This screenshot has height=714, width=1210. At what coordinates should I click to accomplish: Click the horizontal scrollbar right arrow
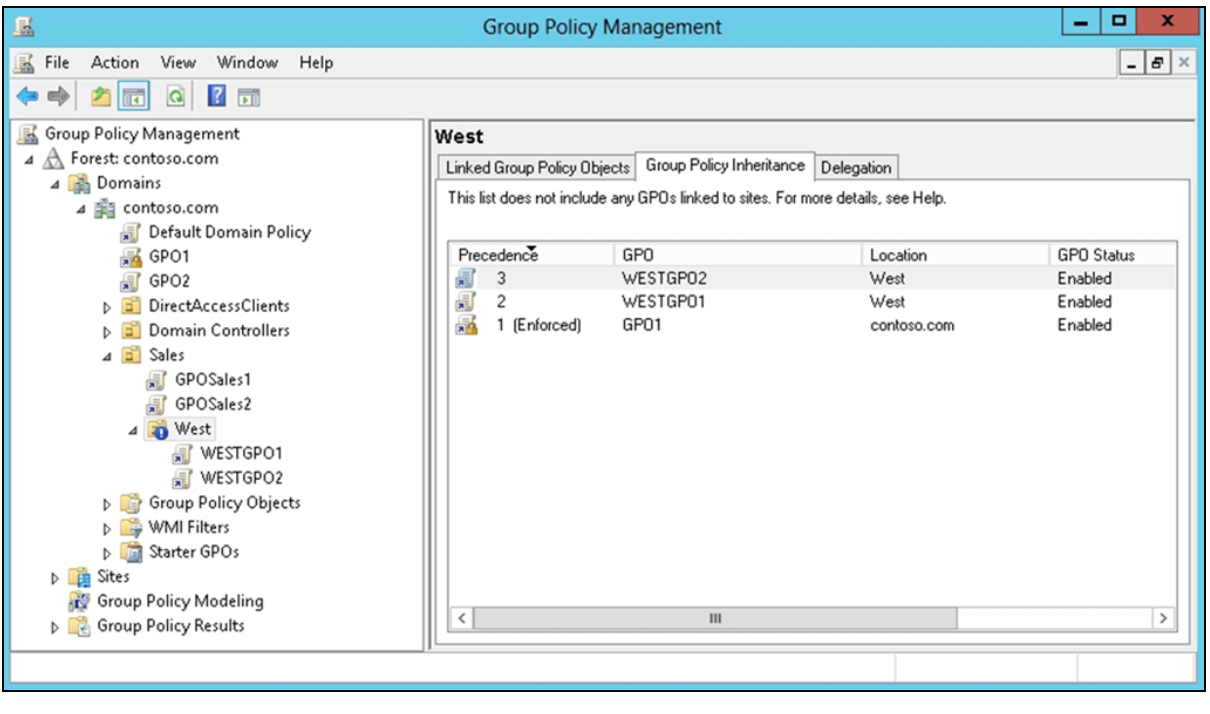point(1163,619)
